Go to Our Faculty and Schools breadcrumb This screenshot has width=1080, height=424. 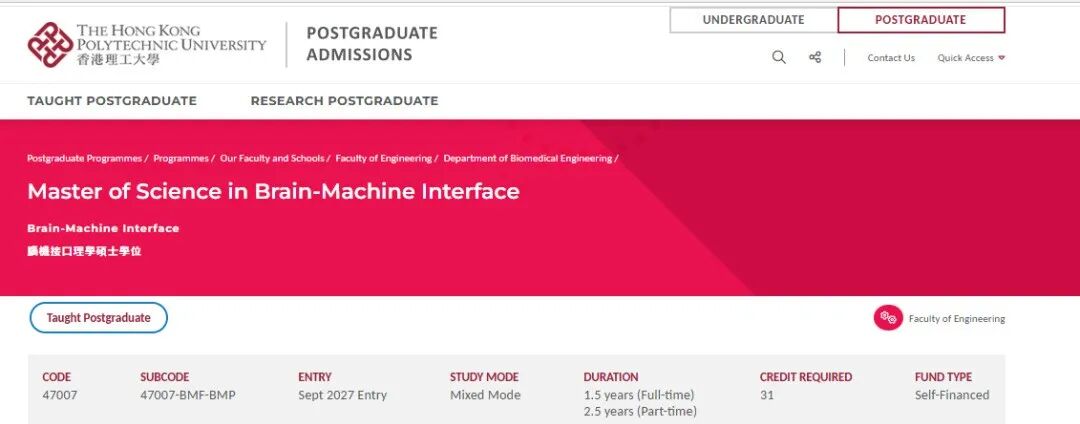point(272,158)
